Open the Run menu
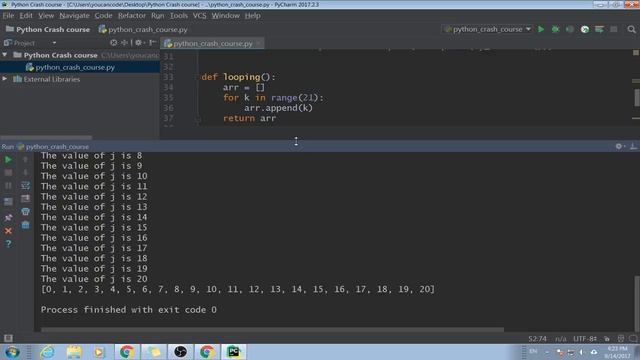 point(158,16)
